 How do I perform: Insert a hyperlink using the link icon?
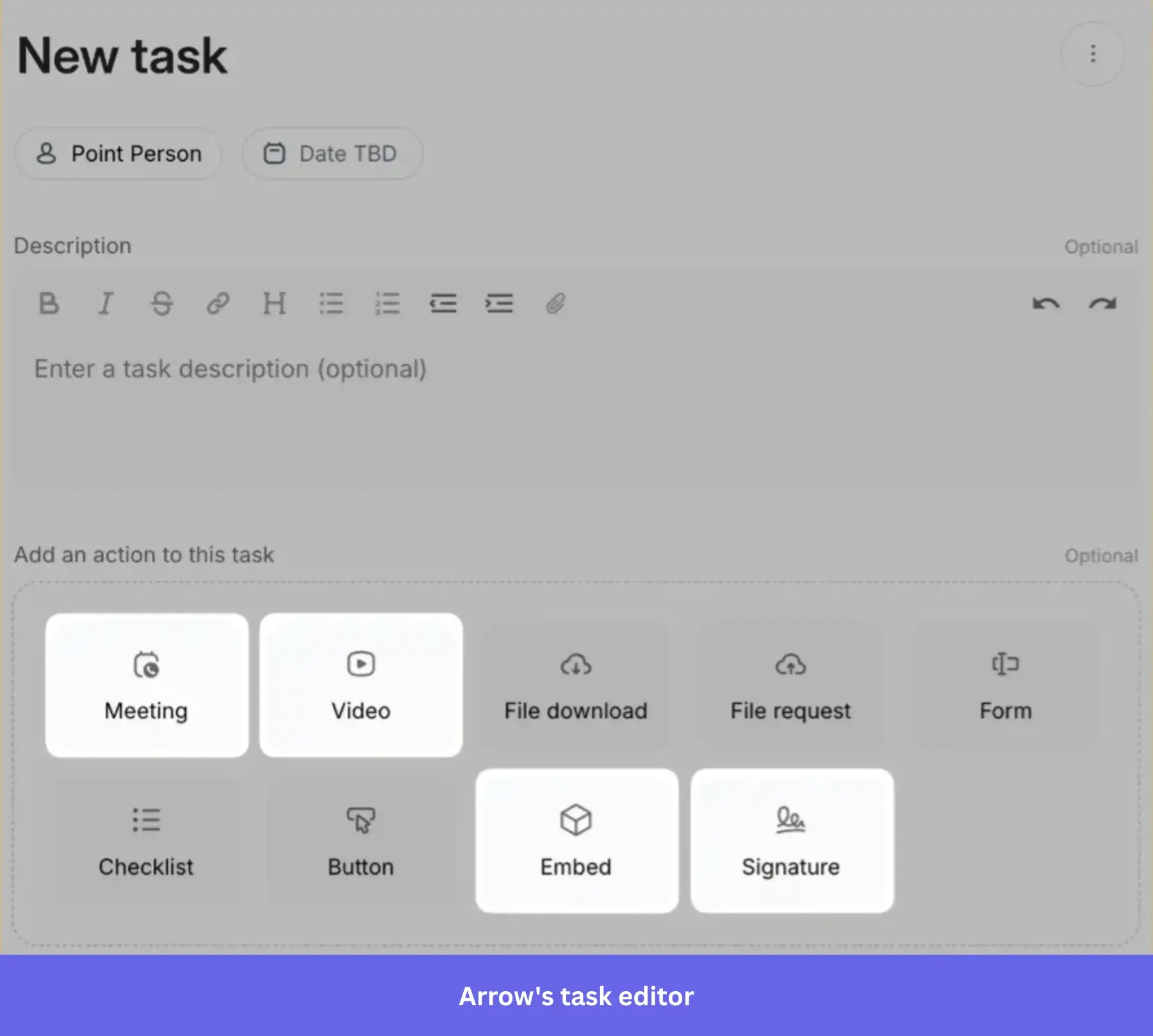219,303
